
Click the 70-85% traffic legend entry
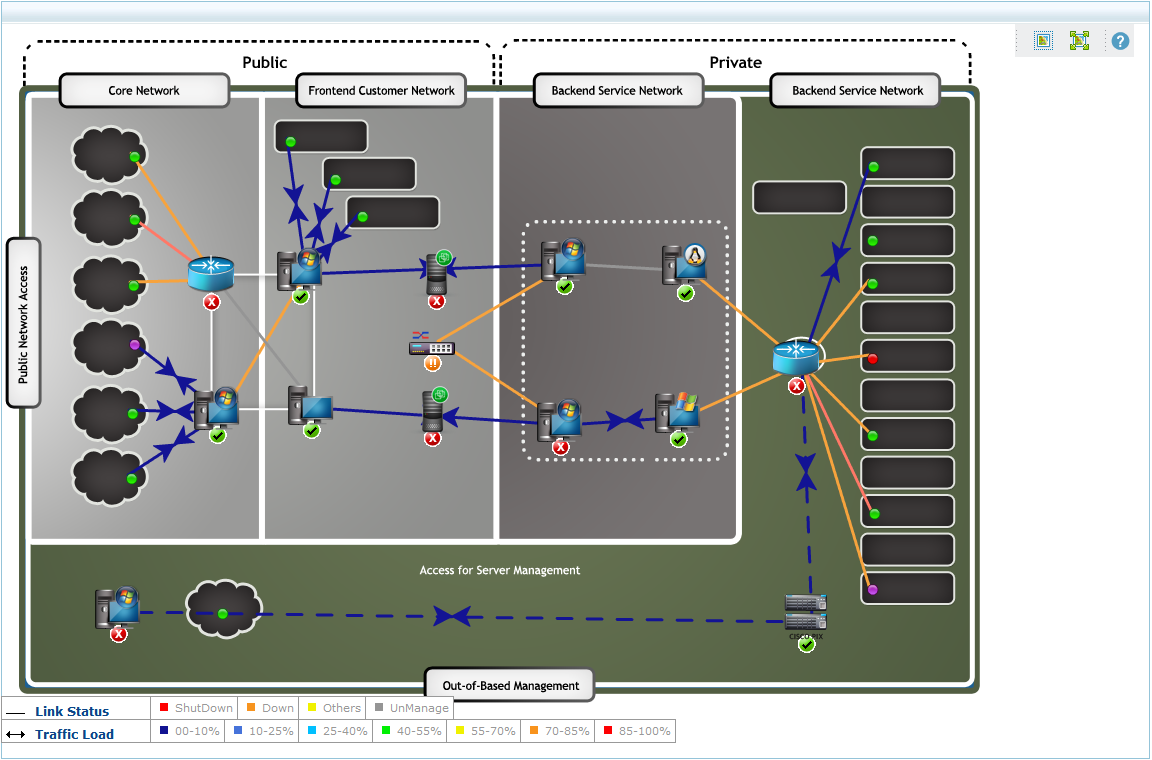point(560,731)
